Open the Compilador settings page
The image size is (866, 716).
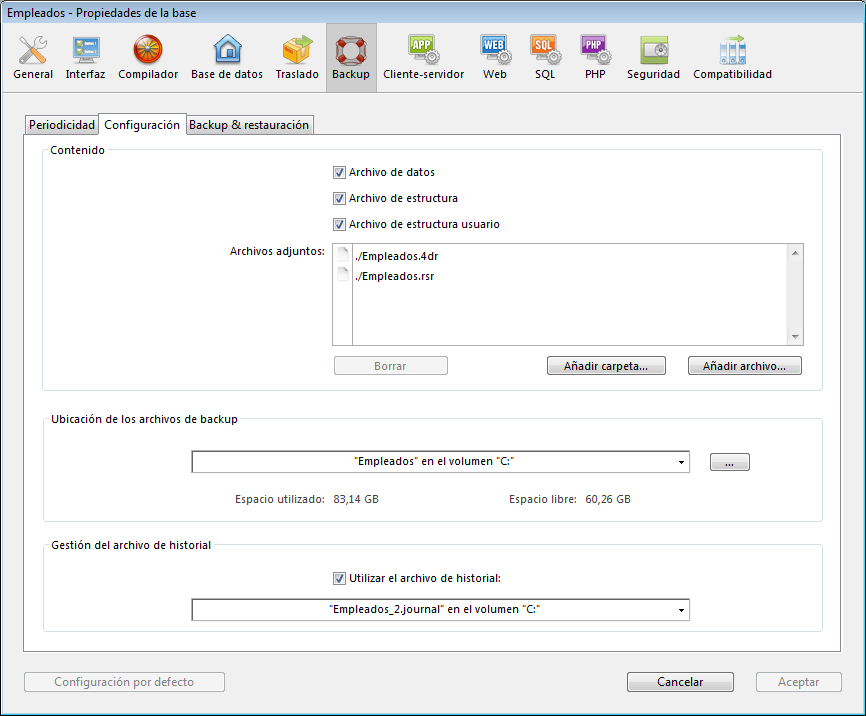pyautogui.click(x=148, y=57)
